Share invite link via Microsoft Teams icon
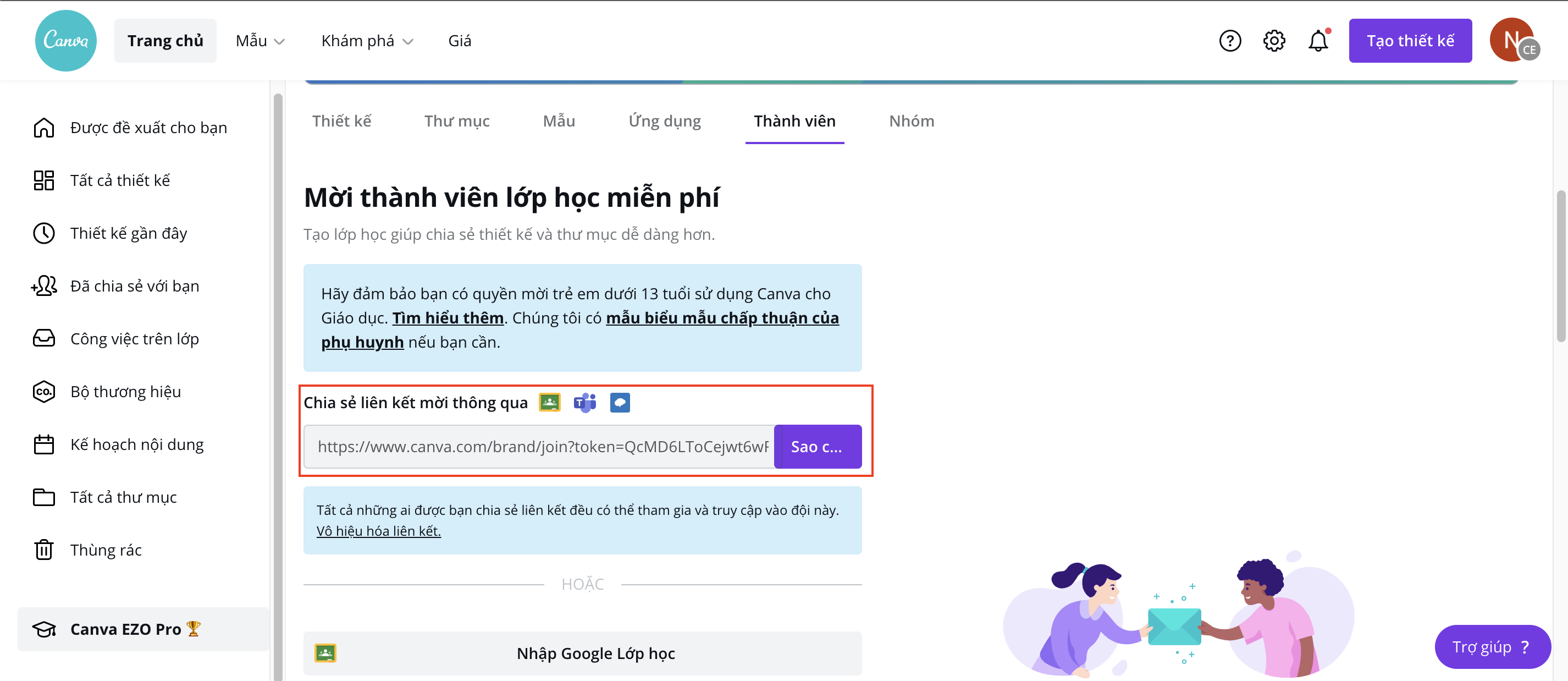Viewport: 1568px width, 681px height. point(584,403)
